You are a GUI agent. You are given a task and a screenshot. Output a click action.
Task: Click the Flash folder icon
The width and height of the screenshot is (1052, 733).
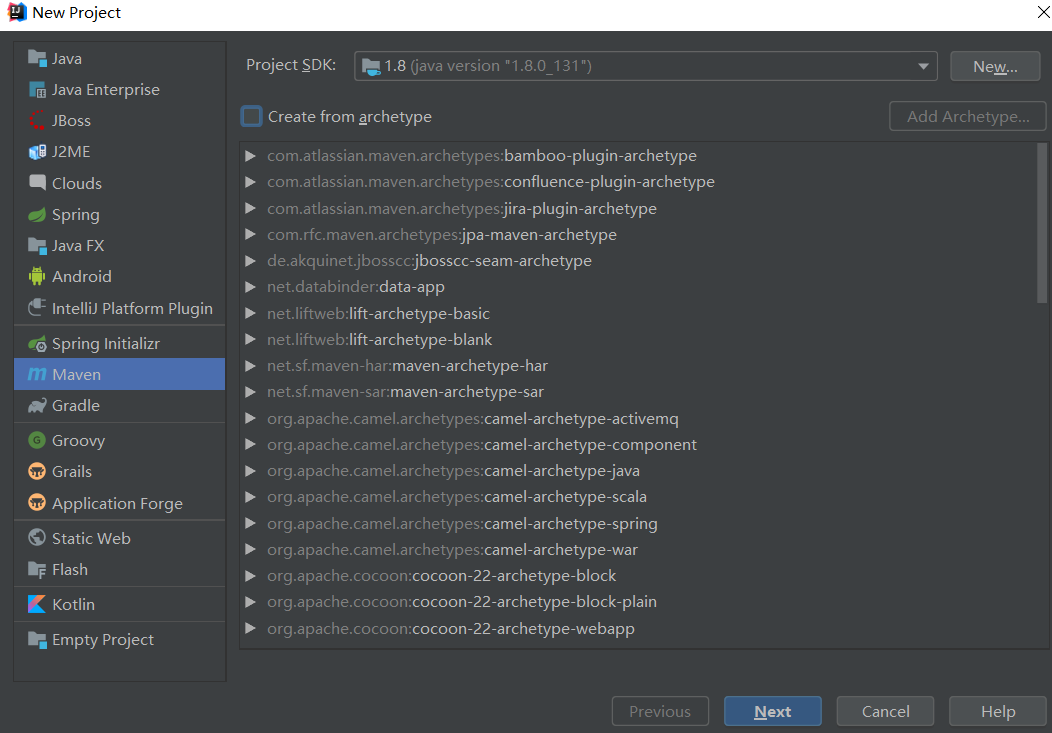click(x=37, y=569)
